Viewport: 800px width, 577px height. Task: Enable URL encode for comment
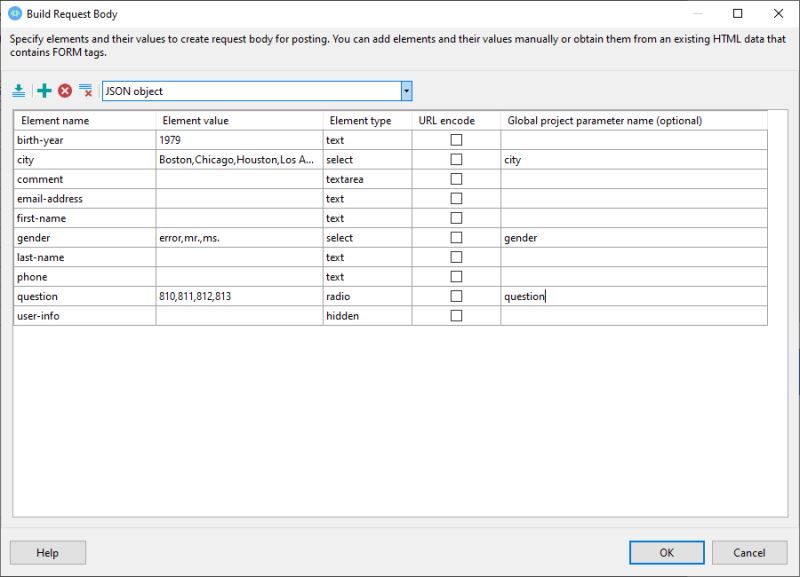click(456, 179)
